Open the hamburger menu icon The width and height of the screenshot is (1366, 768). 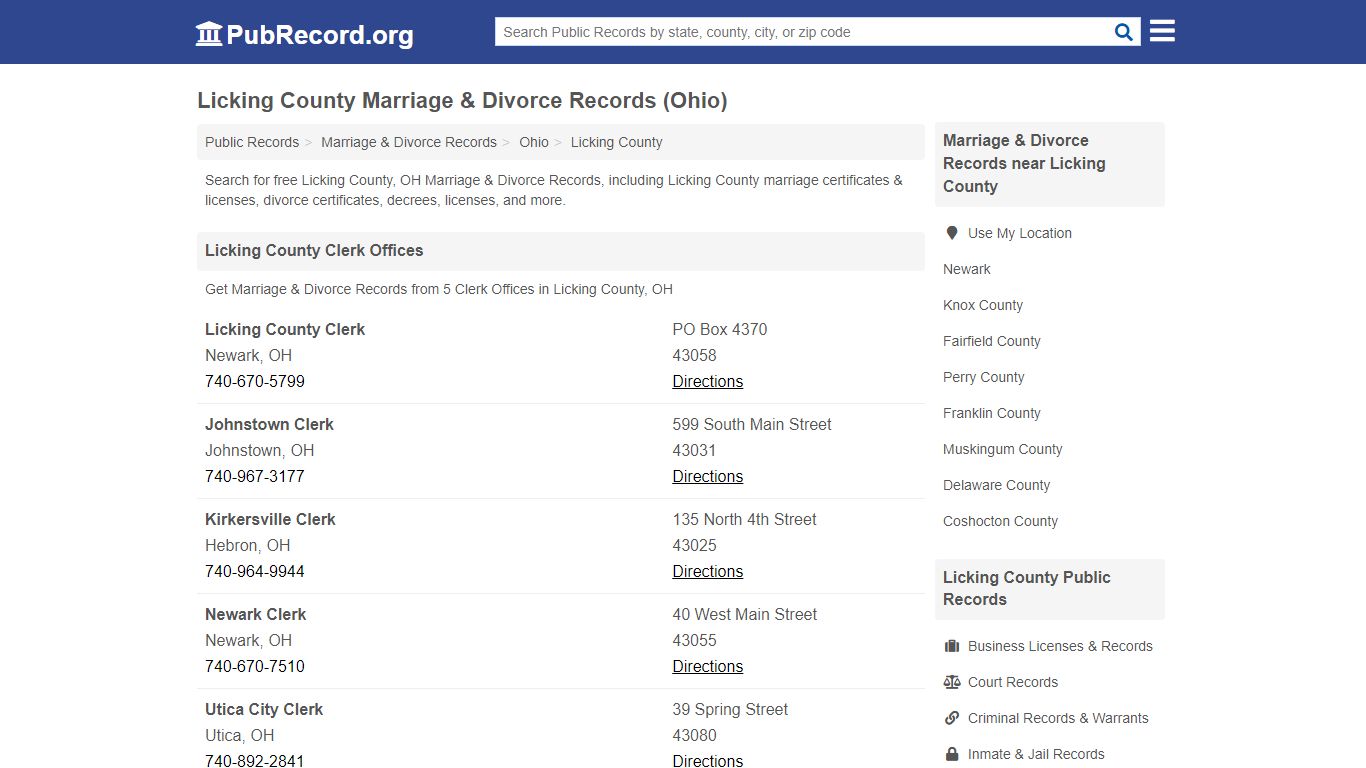1162,31
